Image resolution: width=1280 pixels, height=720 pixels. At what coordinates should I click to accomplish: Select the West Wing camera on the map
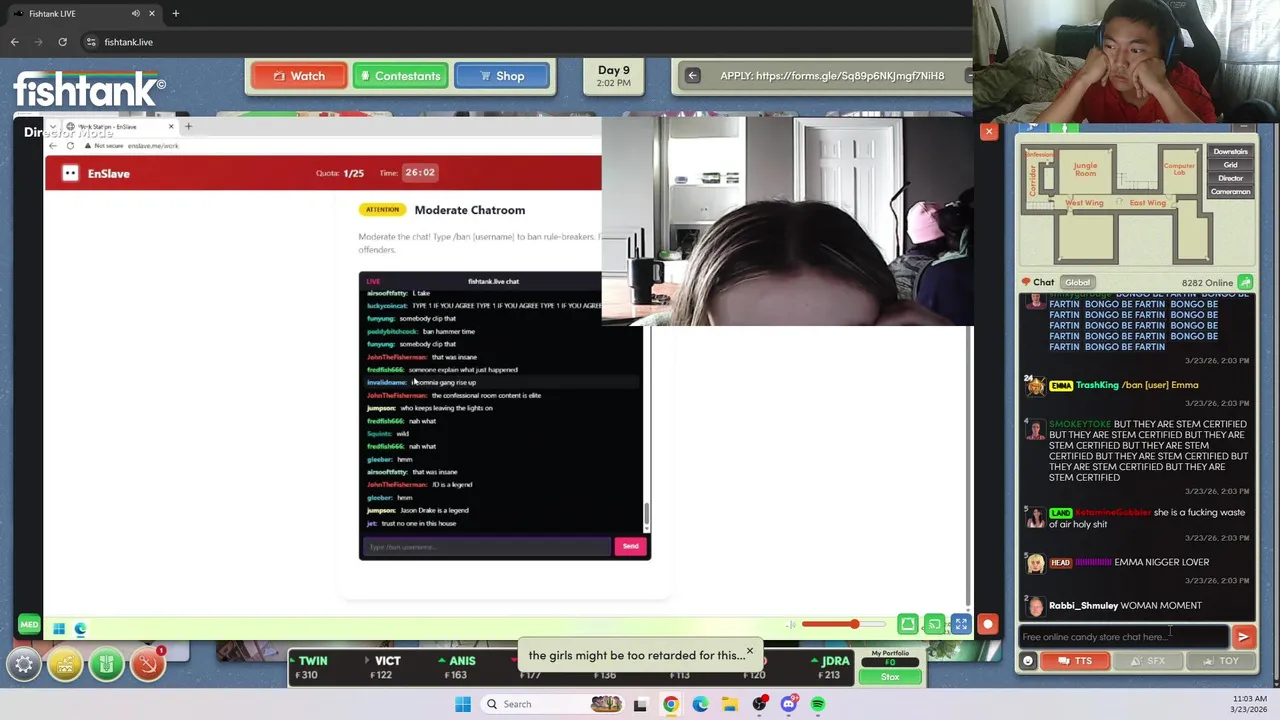pyautogui.click(x=1084, y=203)
